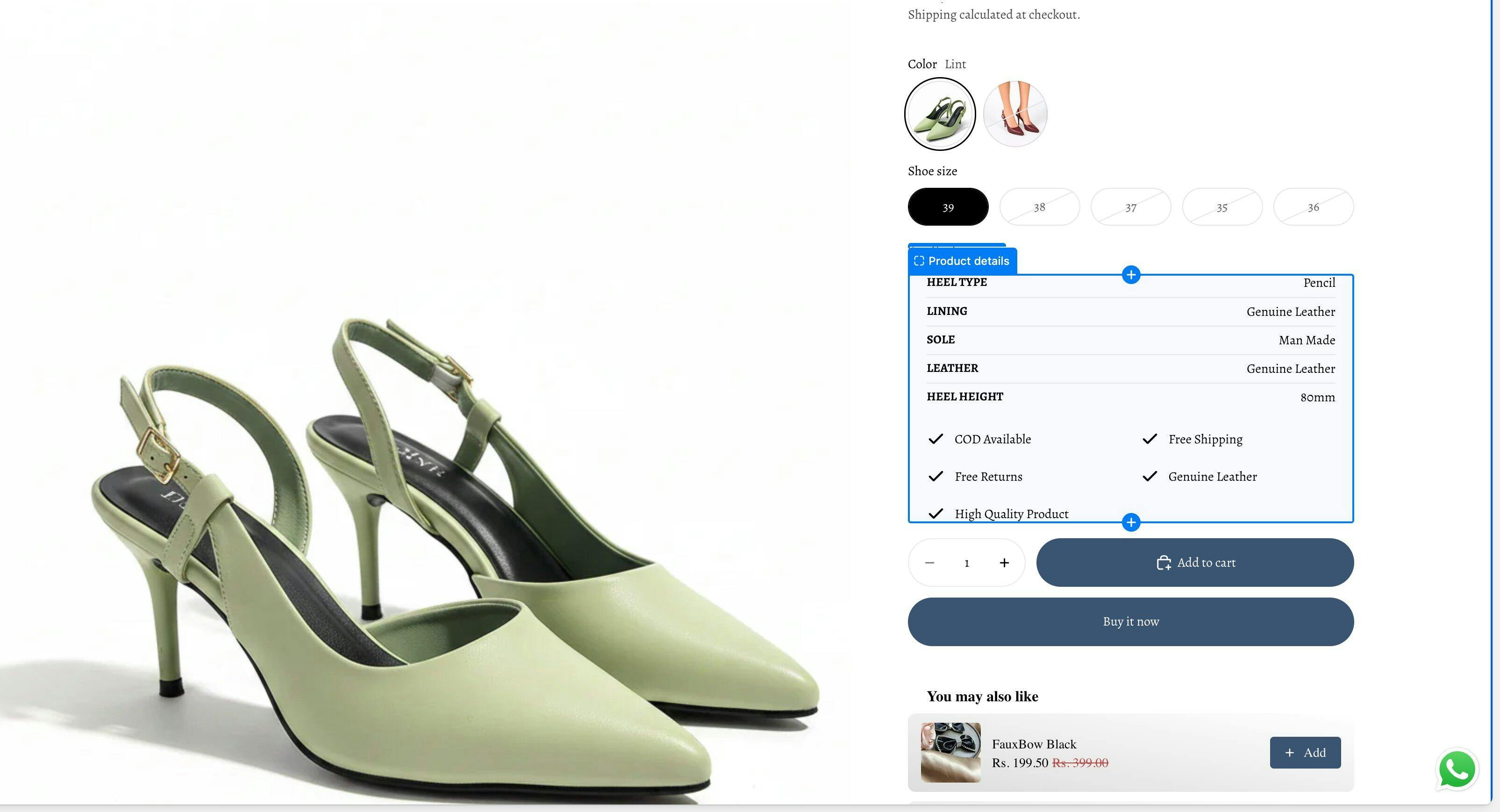1500x812 pixels.
Task: Click the quantity input field
Action: tap(967, 563)
